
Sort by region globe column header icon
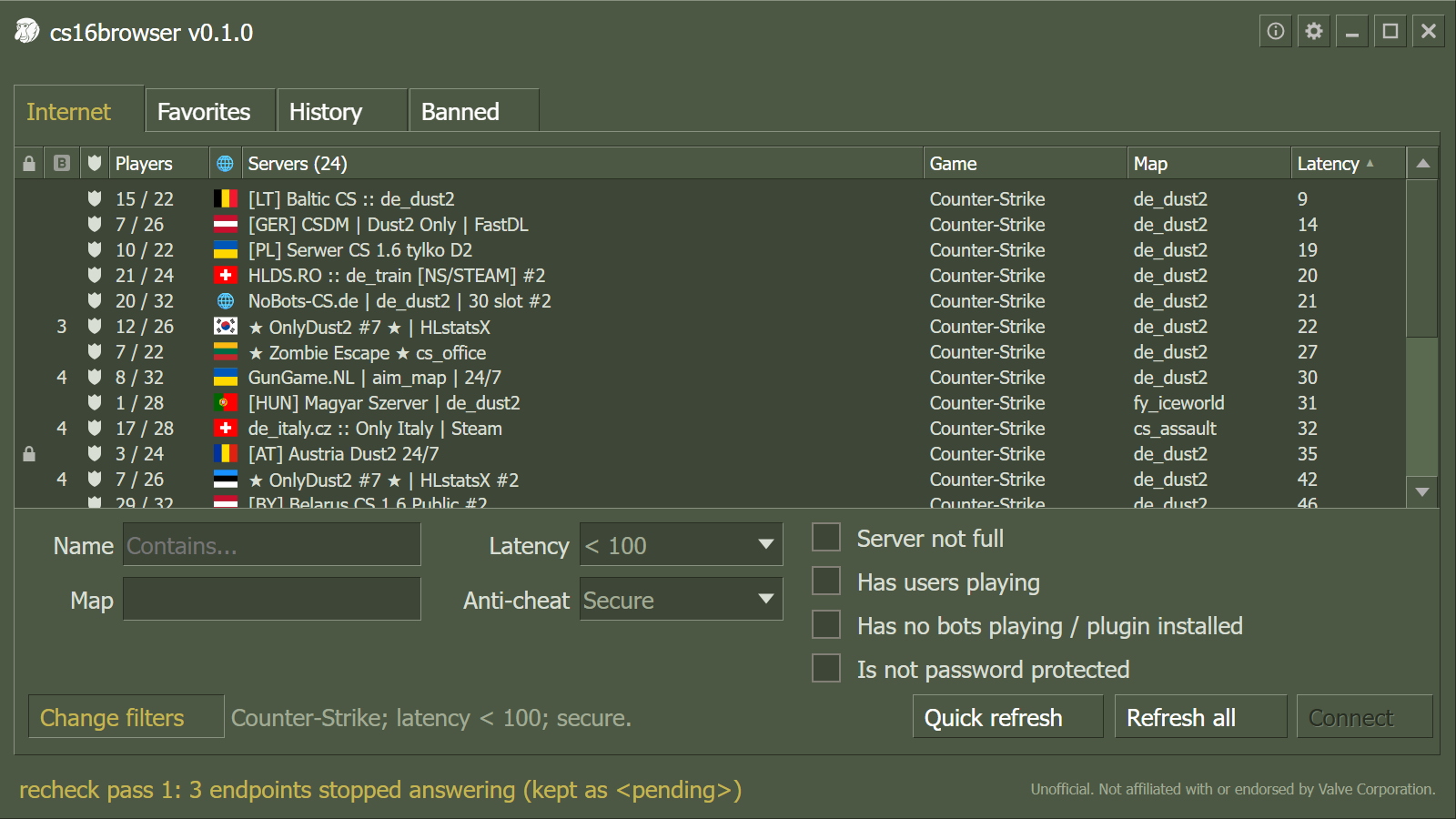(x=226, y=164)
